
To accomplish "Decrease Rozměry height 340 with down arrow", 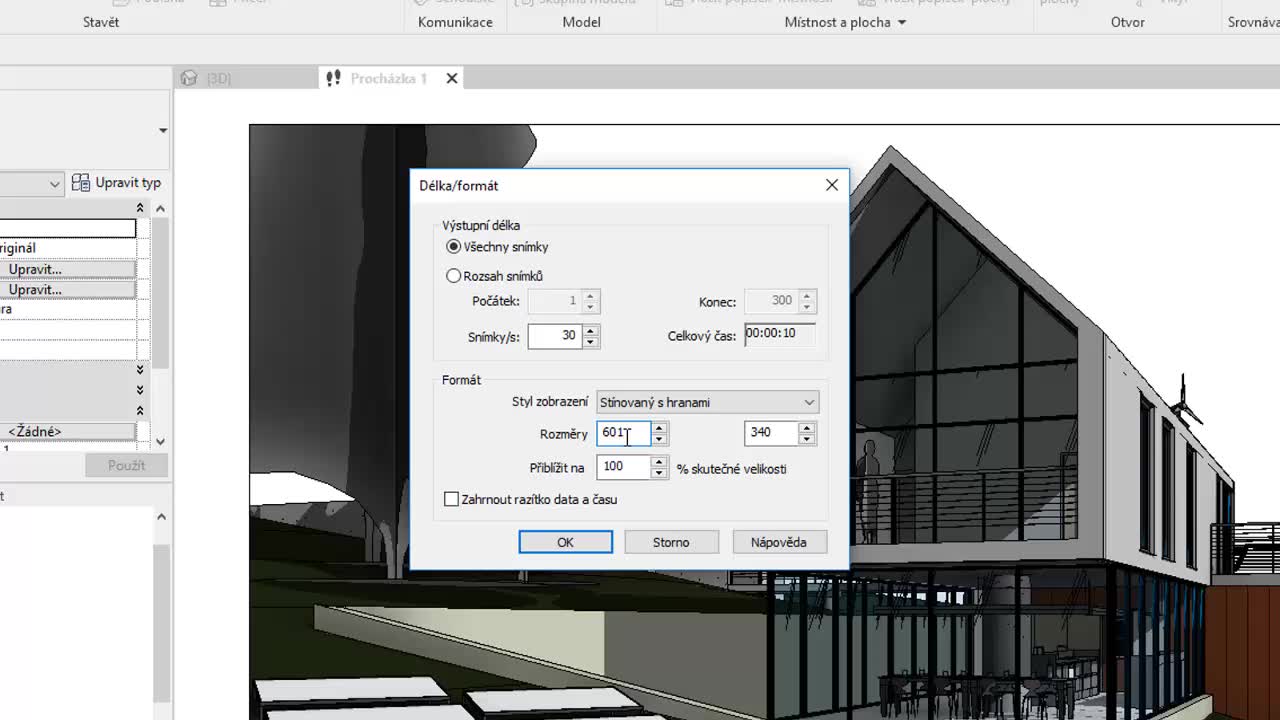I will [x=807, y=439].
